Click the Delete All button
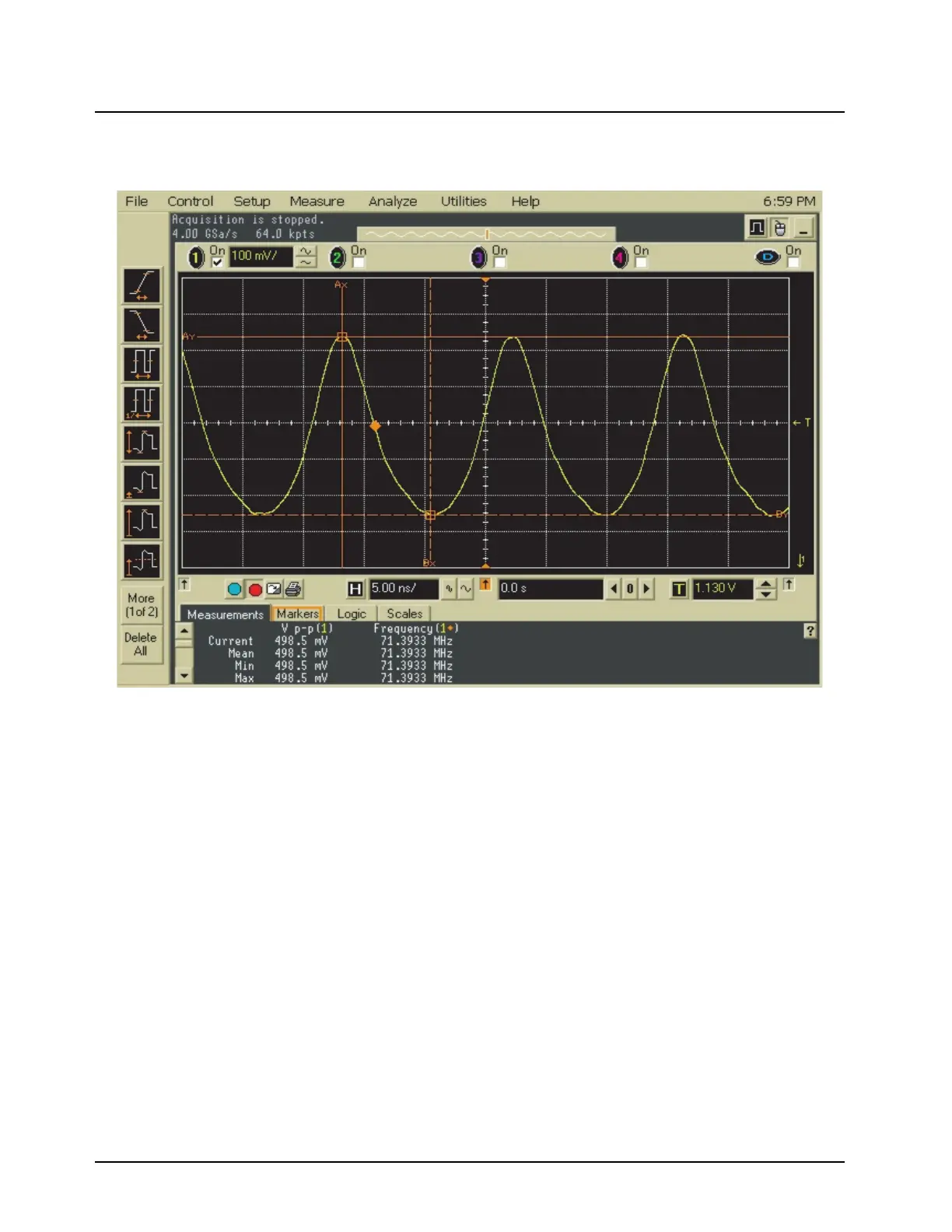952x1232 pixels. pyautogui.click(x=141, y=644)
